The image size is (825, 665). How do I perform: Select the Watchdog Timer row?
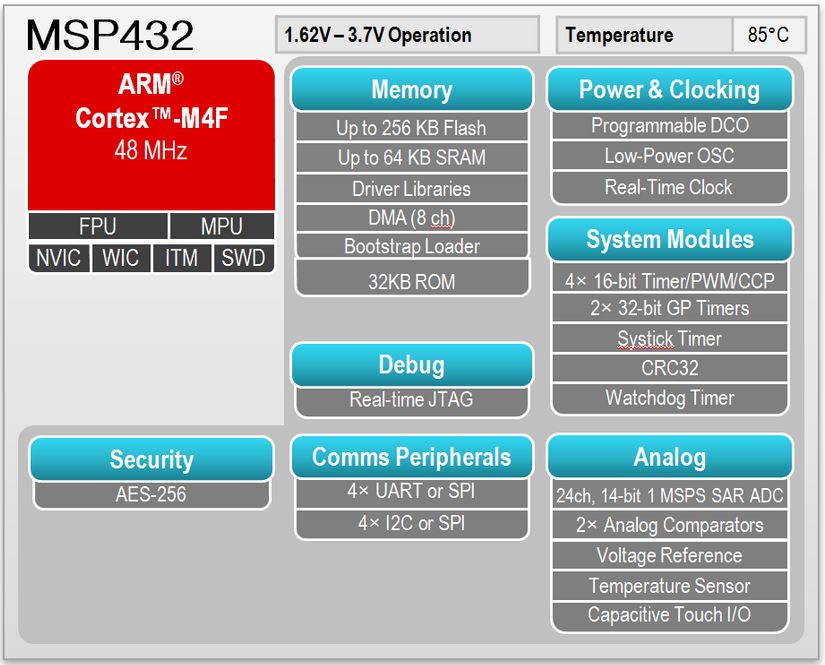(x=670, y=398)
